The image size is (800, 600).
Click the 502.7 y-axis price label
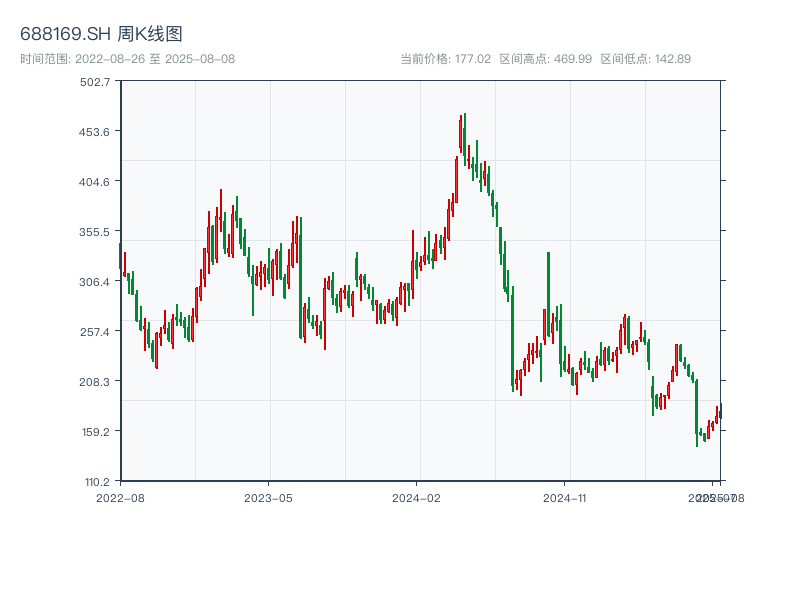pyautogui.click(x=95, y=81)
